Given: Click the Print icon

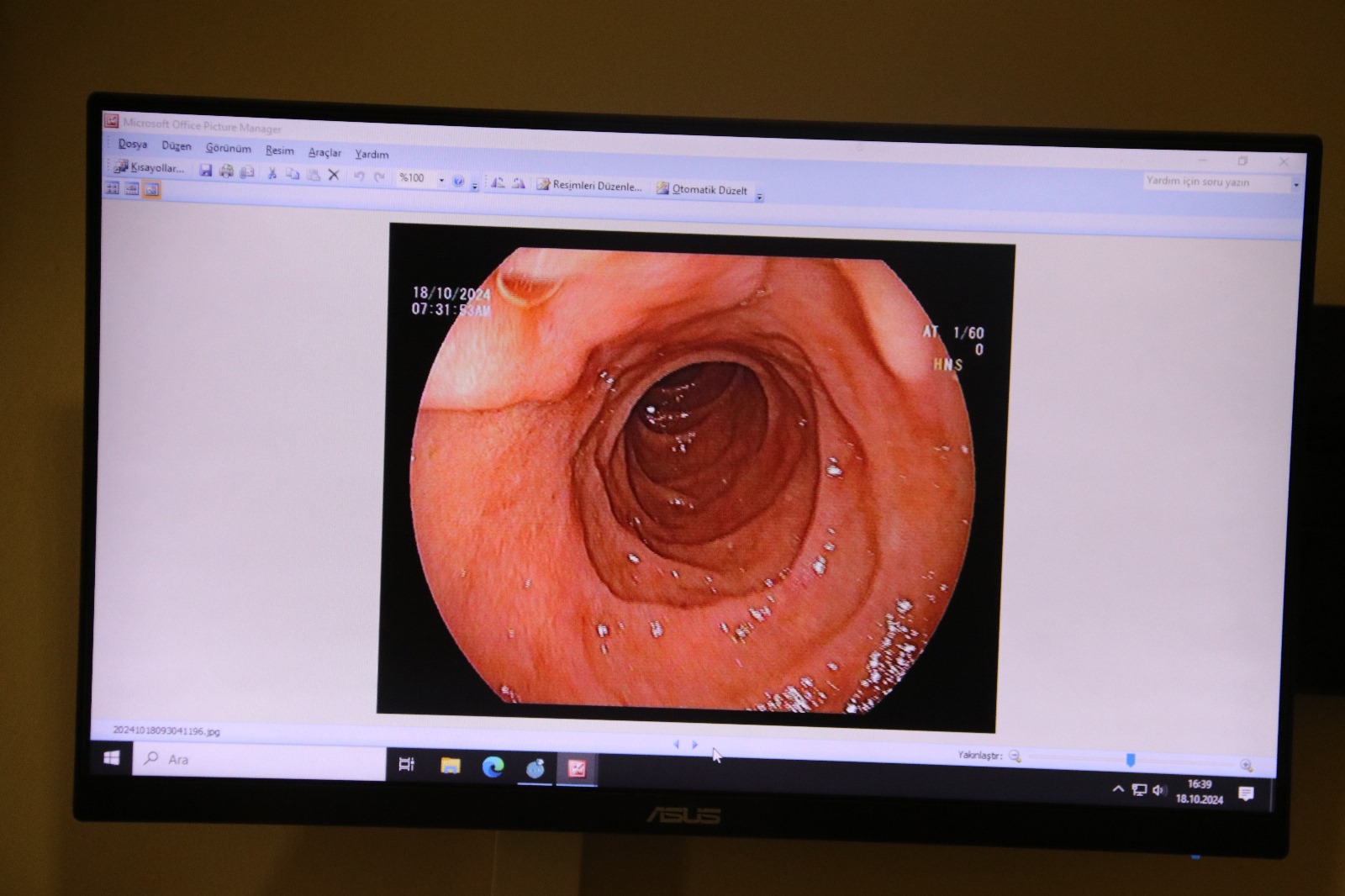Looking at the screenshot, I should click(x=226, y=171).
